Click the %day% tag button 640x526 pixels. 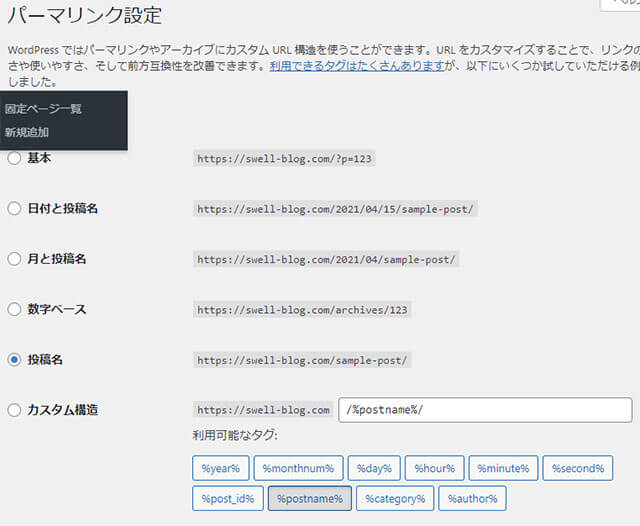point(376,467)
